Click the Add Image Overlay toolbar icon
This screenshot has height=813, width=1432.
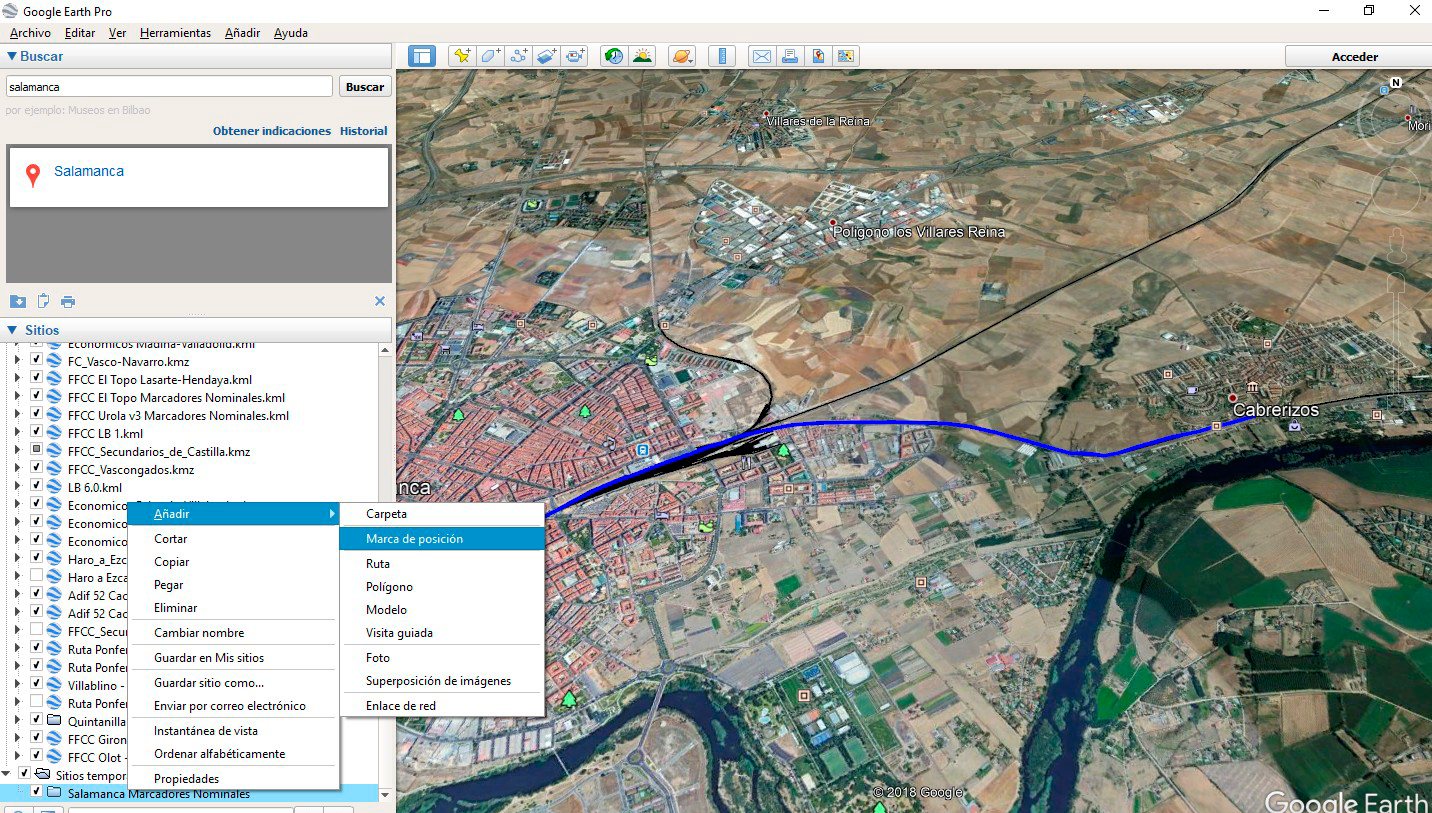click(546, 56)
